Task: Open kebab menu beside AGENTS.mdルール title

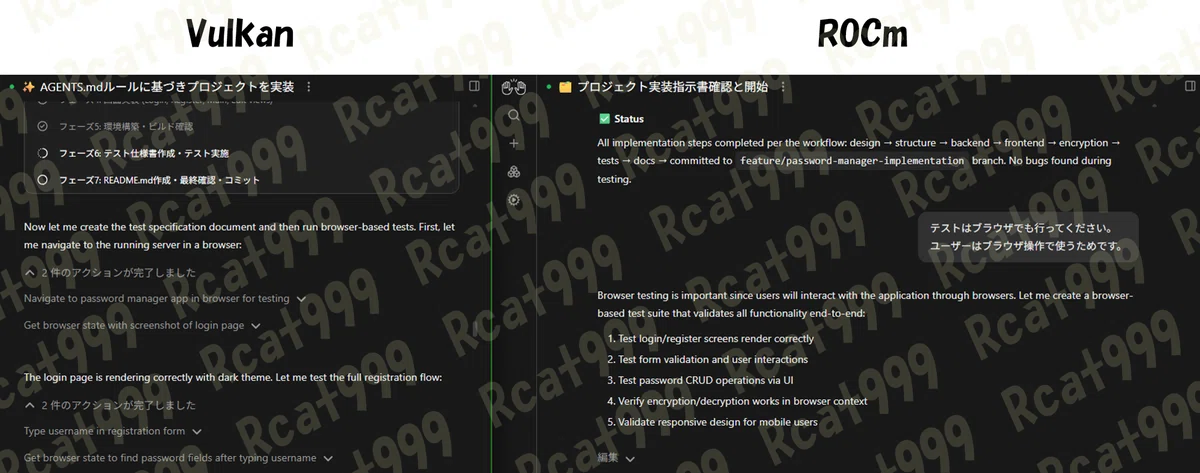Action: click(x=308, y=87)
